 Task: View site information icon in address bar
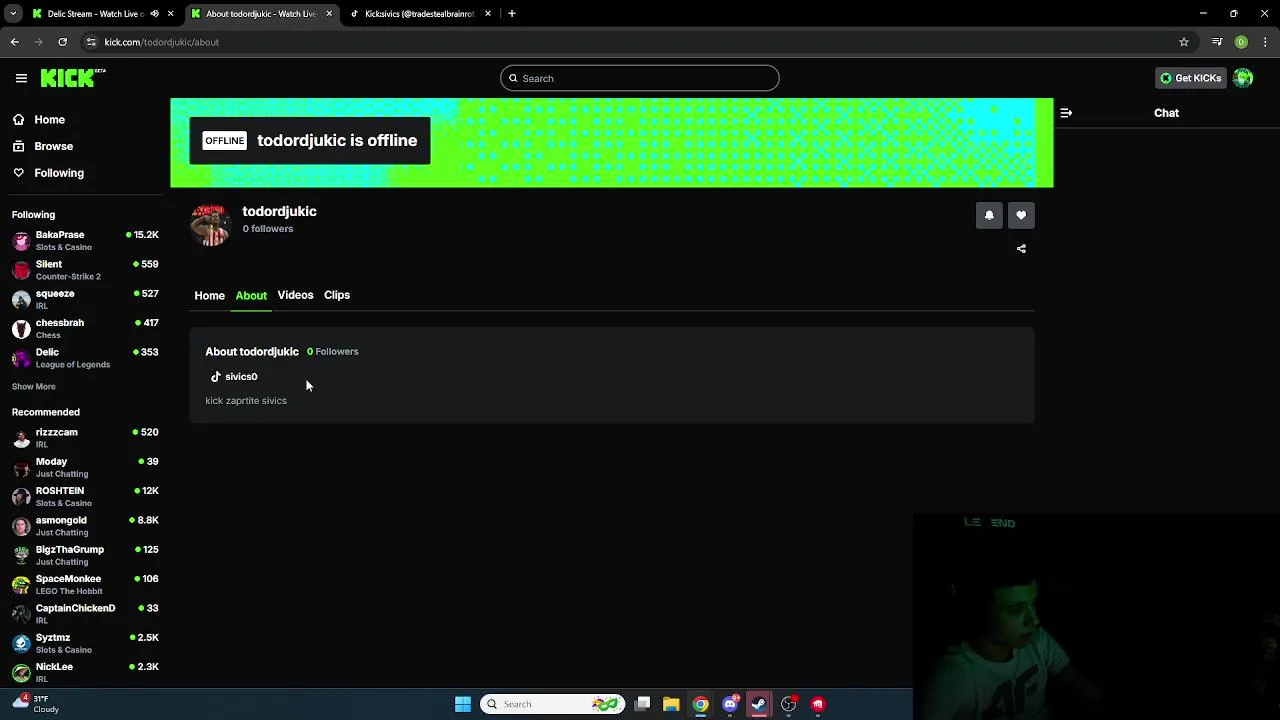tap(91, 42)
